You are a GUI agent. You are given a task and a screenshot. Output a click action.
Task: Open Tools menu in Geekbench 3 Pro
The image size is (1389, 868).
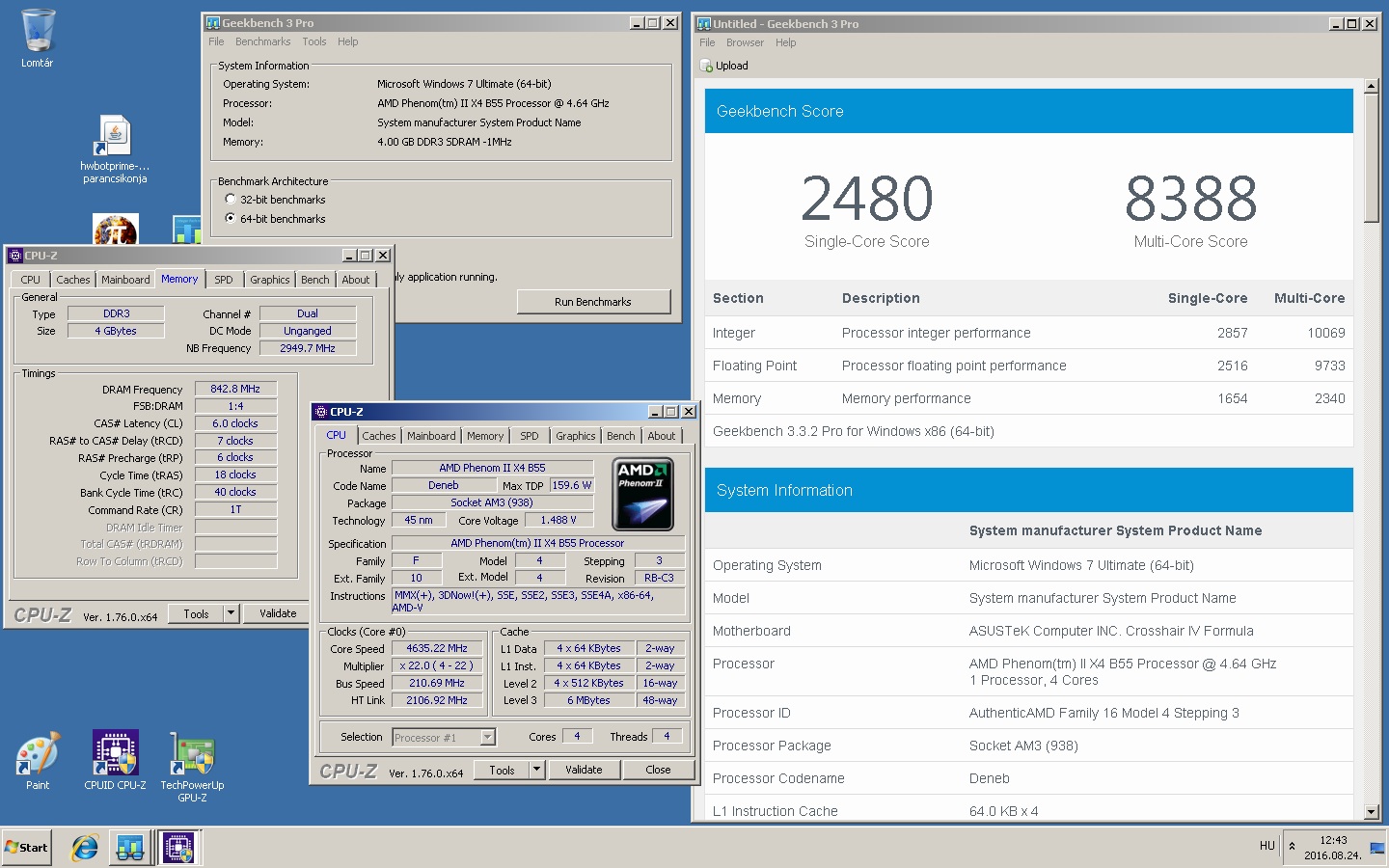pyautogui.click(x=314, y=41)
